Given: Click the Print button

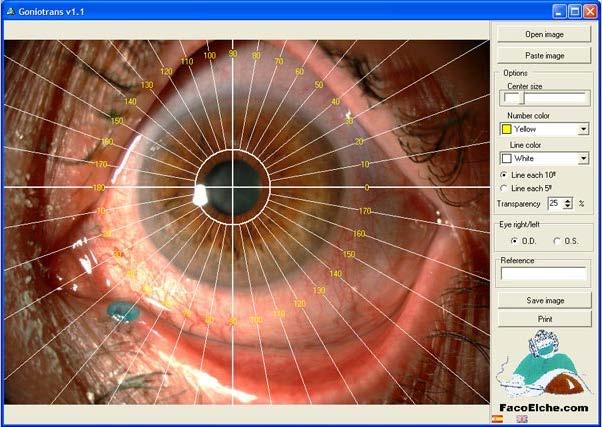Looking at the screenshot, I should pos(545,319).
